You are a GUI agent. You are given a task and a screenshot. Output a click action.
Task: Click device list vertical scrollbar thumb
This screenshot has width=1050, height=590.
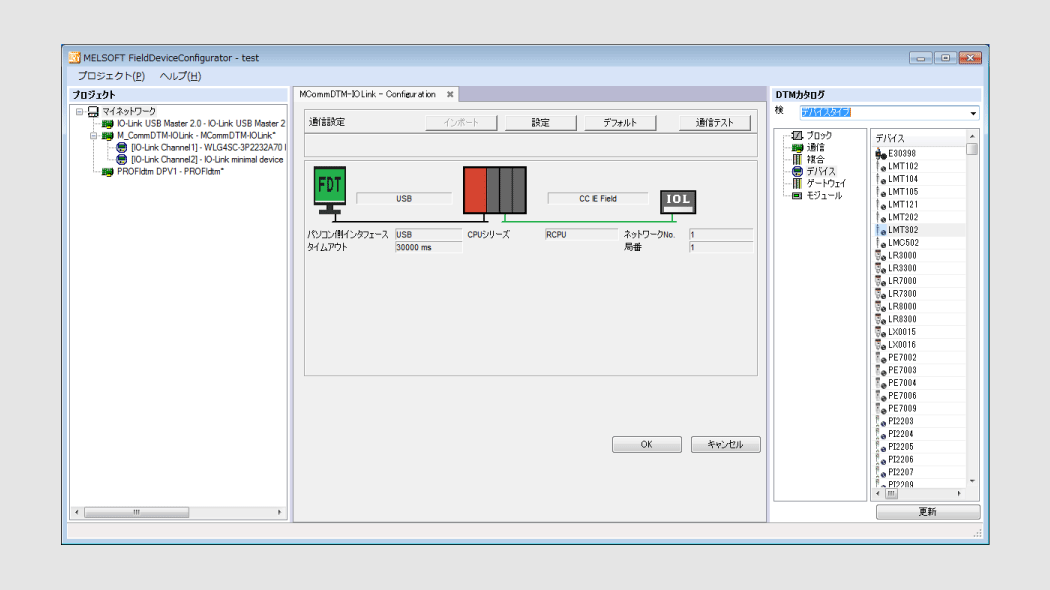pyautogui.click(x=972, y=149)
